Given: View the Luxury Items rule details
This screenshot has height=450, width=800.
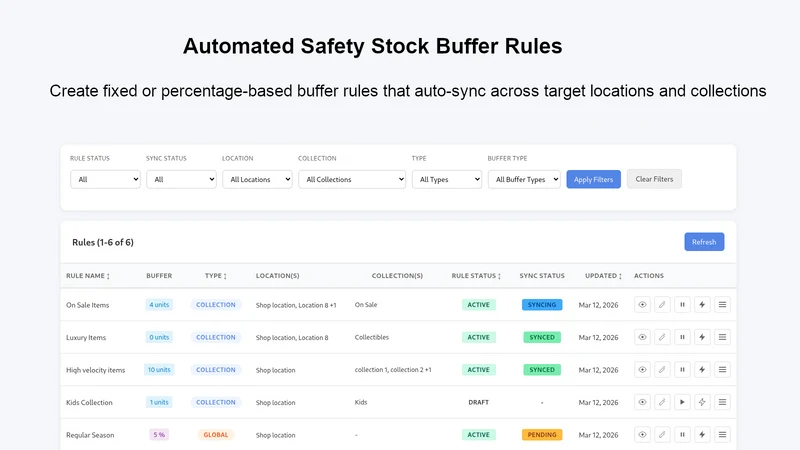Looking at the screenshot, I should coord(642,337).
